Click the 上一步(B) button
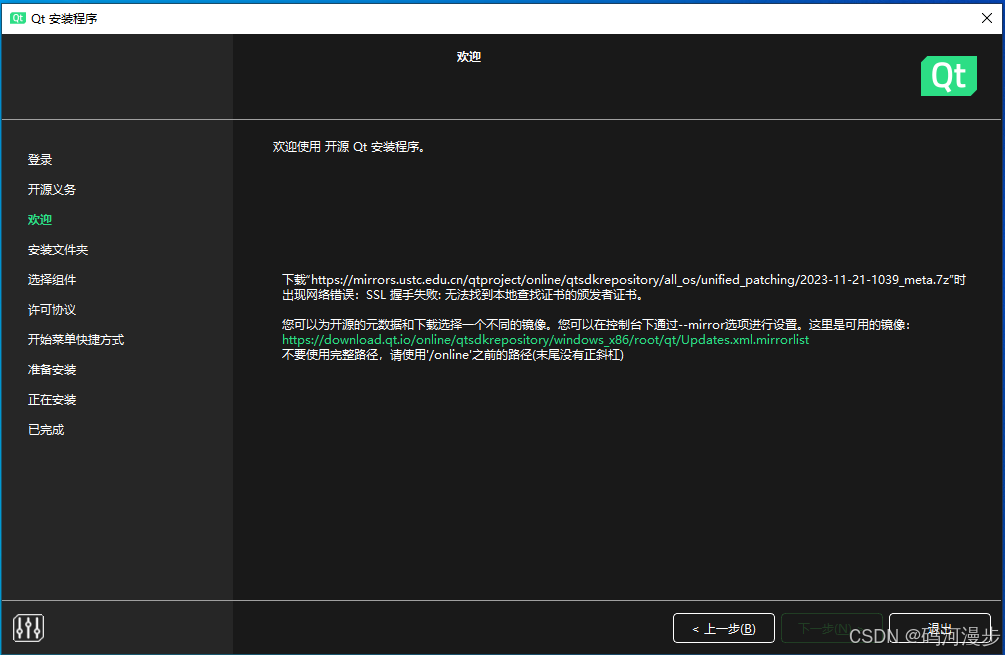The image size is (1005, 655). pos(724,628)
